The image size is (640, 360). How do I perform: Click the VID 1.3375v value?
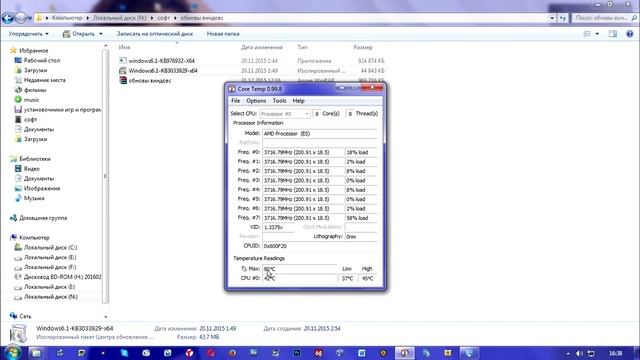(278, 227)
